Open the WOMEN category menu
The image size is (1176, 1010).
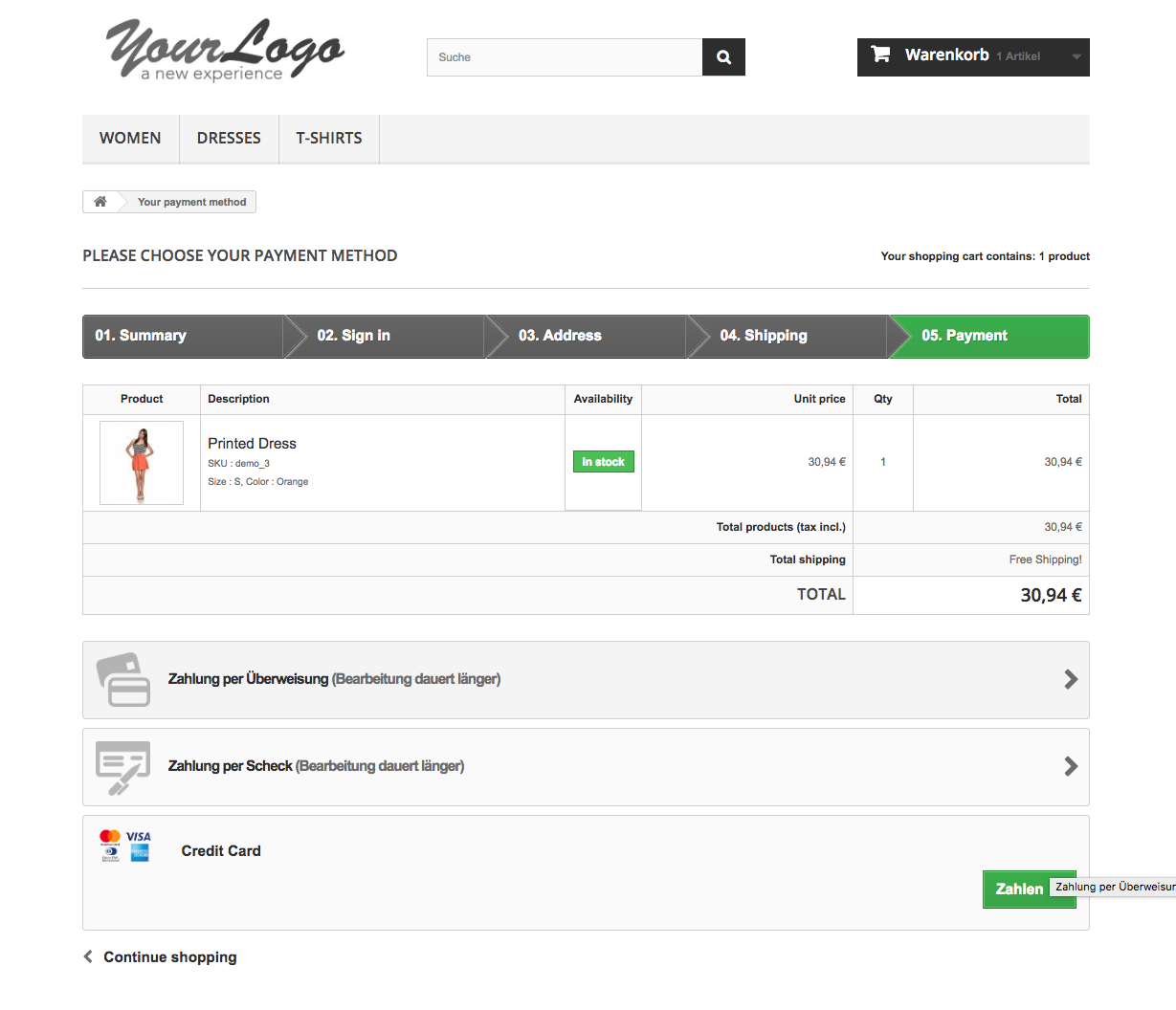coord(130,139)
